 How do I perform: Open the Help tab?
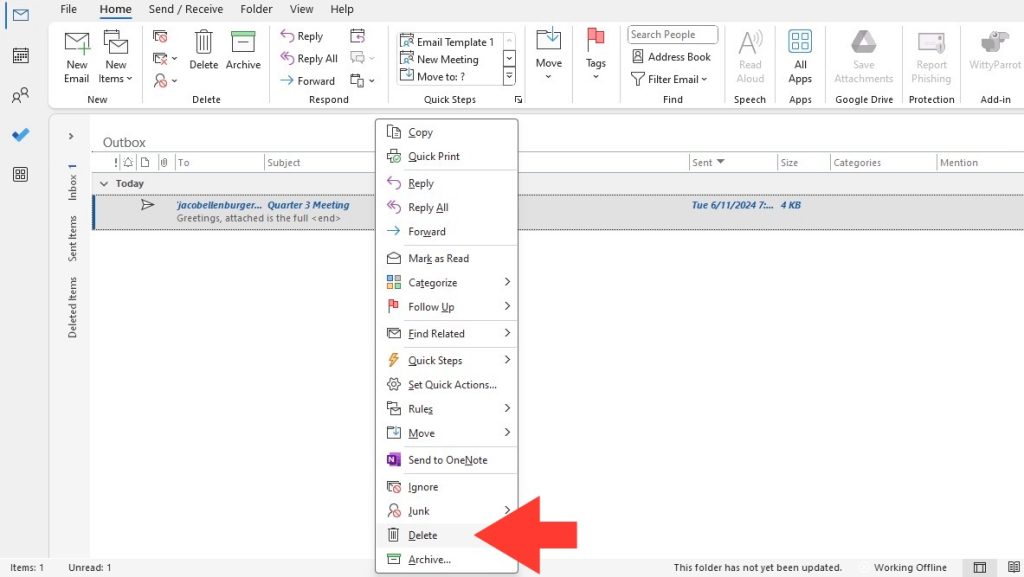[342, 9]
